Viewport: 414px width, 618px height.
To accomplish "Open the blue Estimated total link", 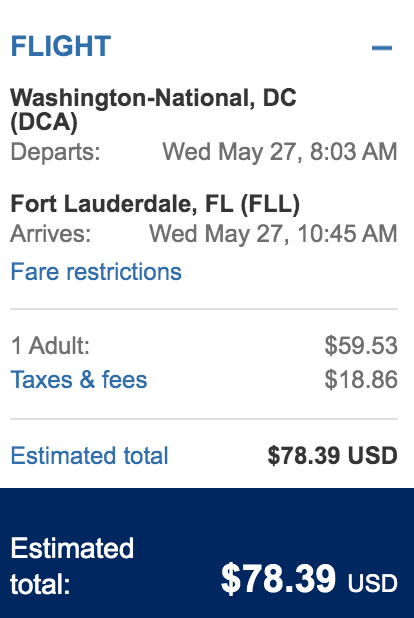I will pos(90,456).
